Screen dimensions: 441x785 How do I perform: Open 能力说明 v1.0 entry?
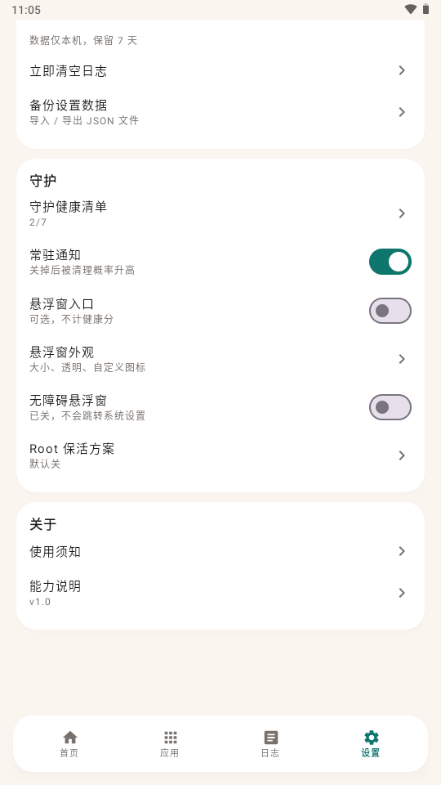(x=220, y=593)
